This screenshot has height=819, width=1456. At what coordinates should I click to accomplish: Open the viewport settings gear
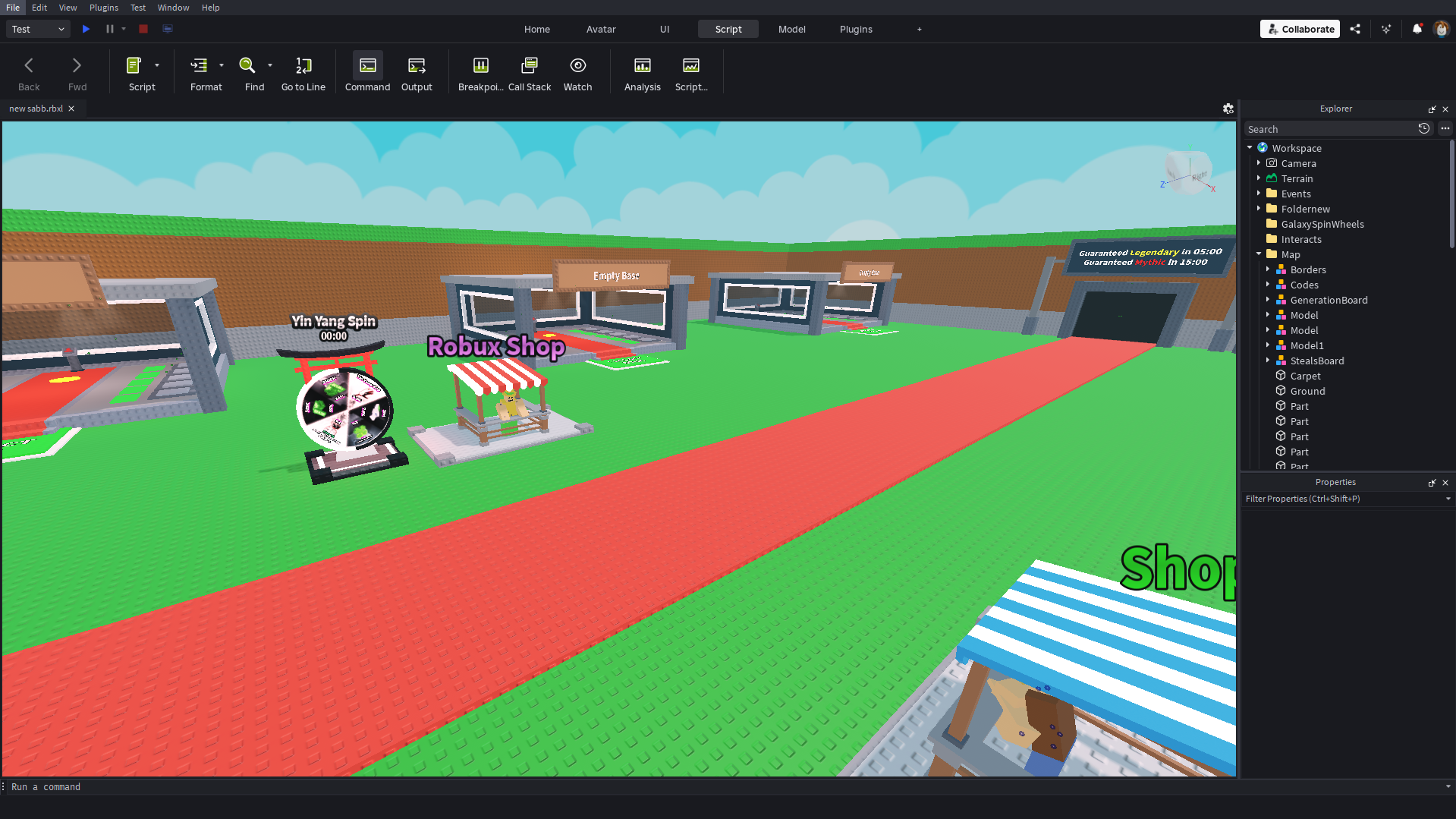tap(1228, 109)
